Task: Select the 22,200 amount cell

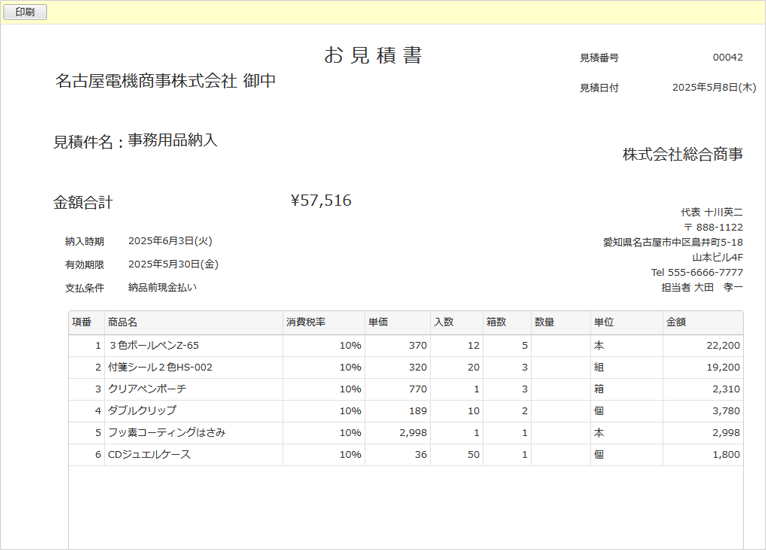Action: coord(722,345)
